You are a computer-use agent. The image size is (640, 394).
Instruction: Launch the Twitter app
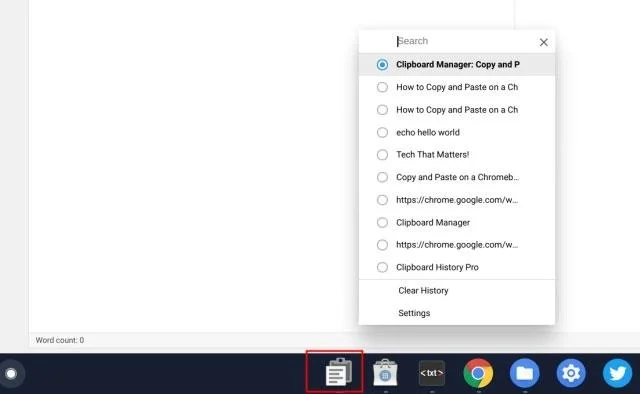click(x=618, y=373)
